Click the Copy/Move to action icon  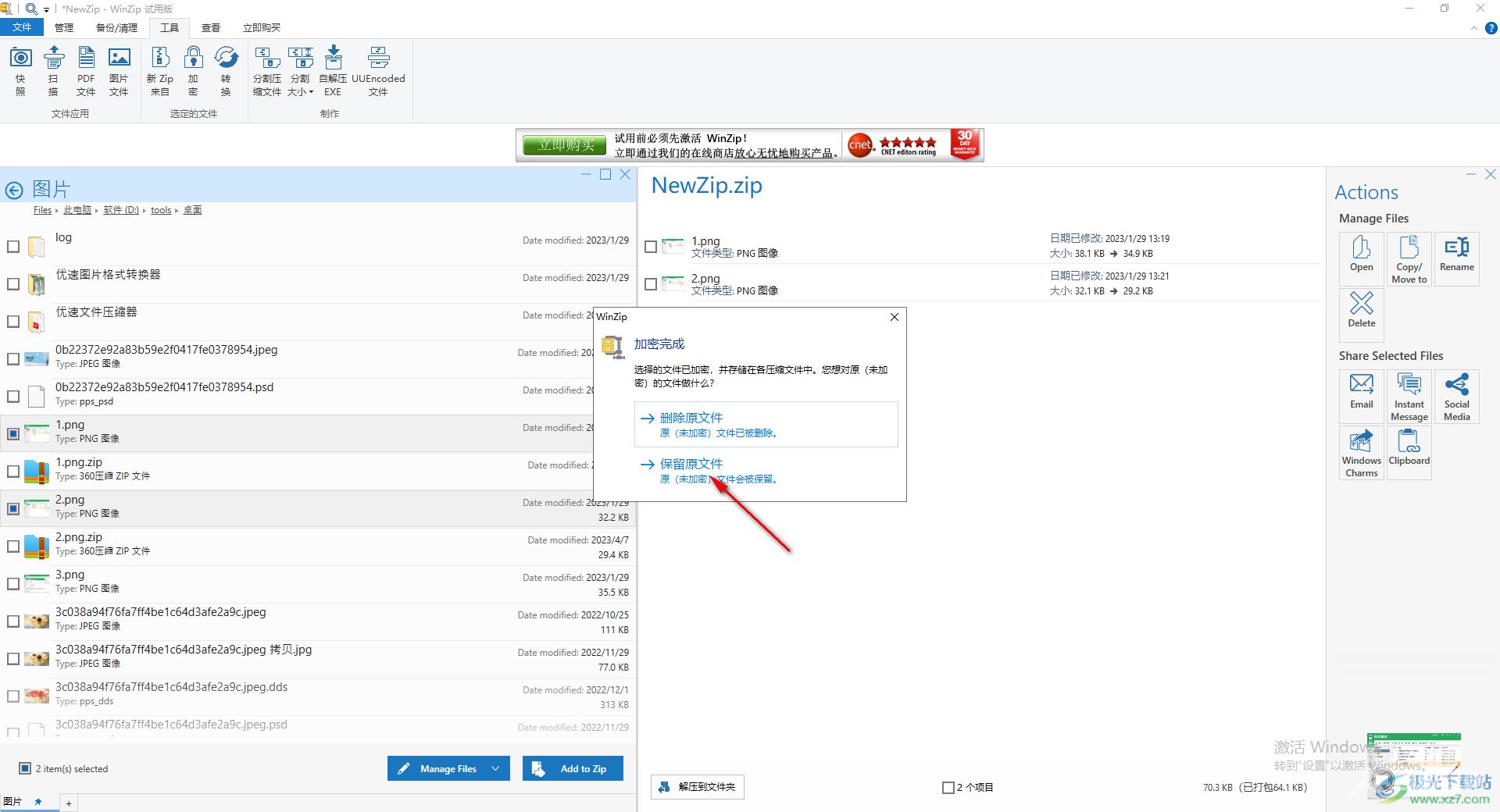click(x=1409, y=258)
